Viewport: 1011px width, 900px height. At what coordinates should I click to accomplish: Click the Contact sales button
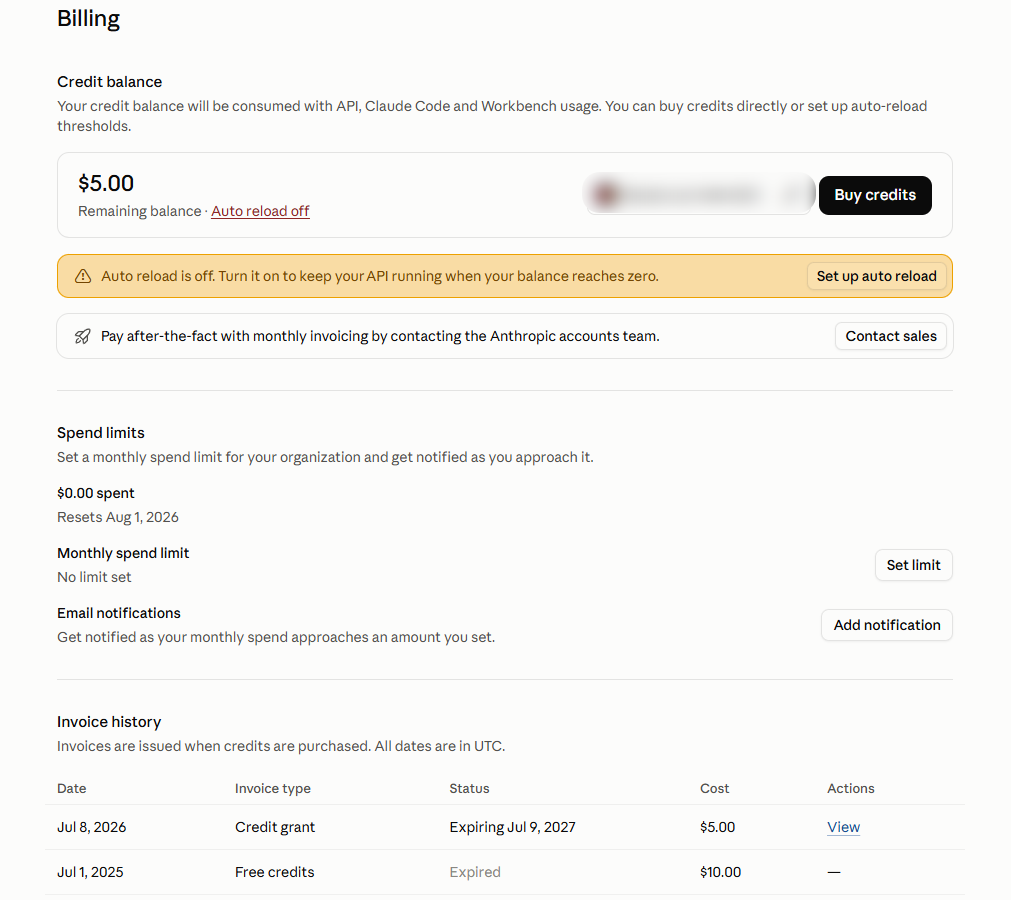tap(890, 337)
